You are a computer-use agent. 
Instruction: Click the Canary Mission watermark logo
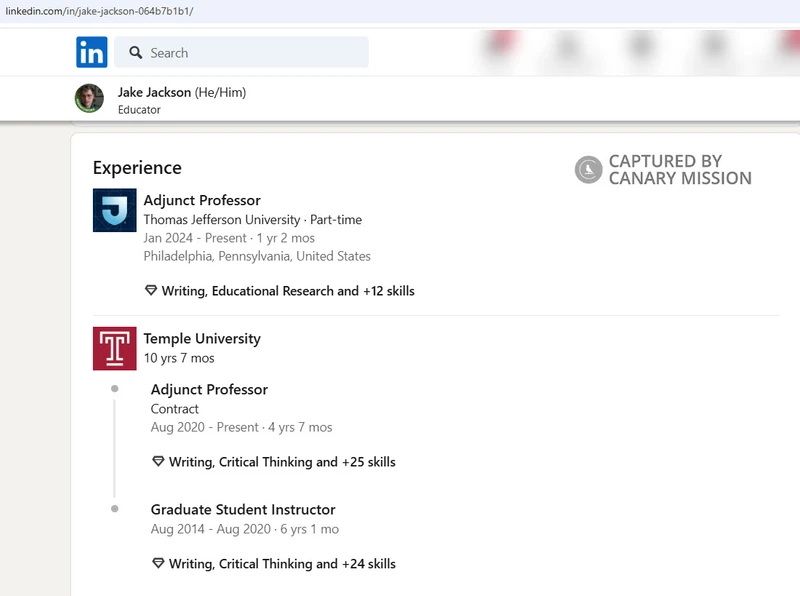click(589, 169)
